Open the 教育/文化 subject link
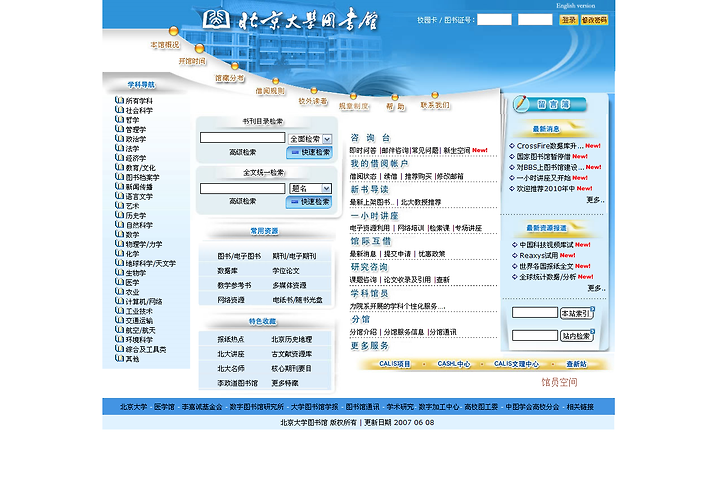Image resolution: width=720 pixels, height=484 pixels. [x=141, y=168]
